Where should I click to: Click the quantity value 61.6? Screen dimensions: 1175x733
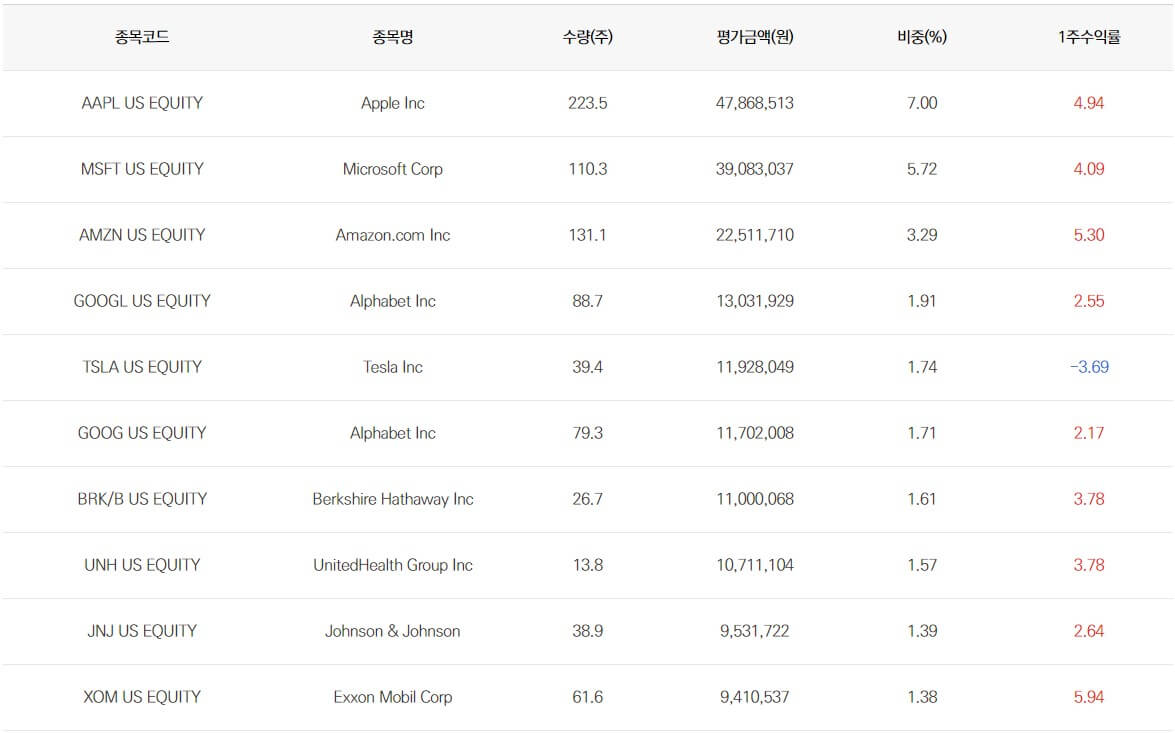(x=588, y=696)
